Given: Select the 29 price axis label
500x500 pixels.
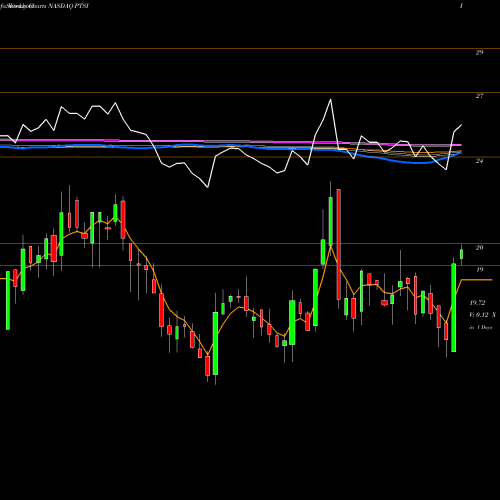Looking at the screenshot, I should (x=479, y=52).
